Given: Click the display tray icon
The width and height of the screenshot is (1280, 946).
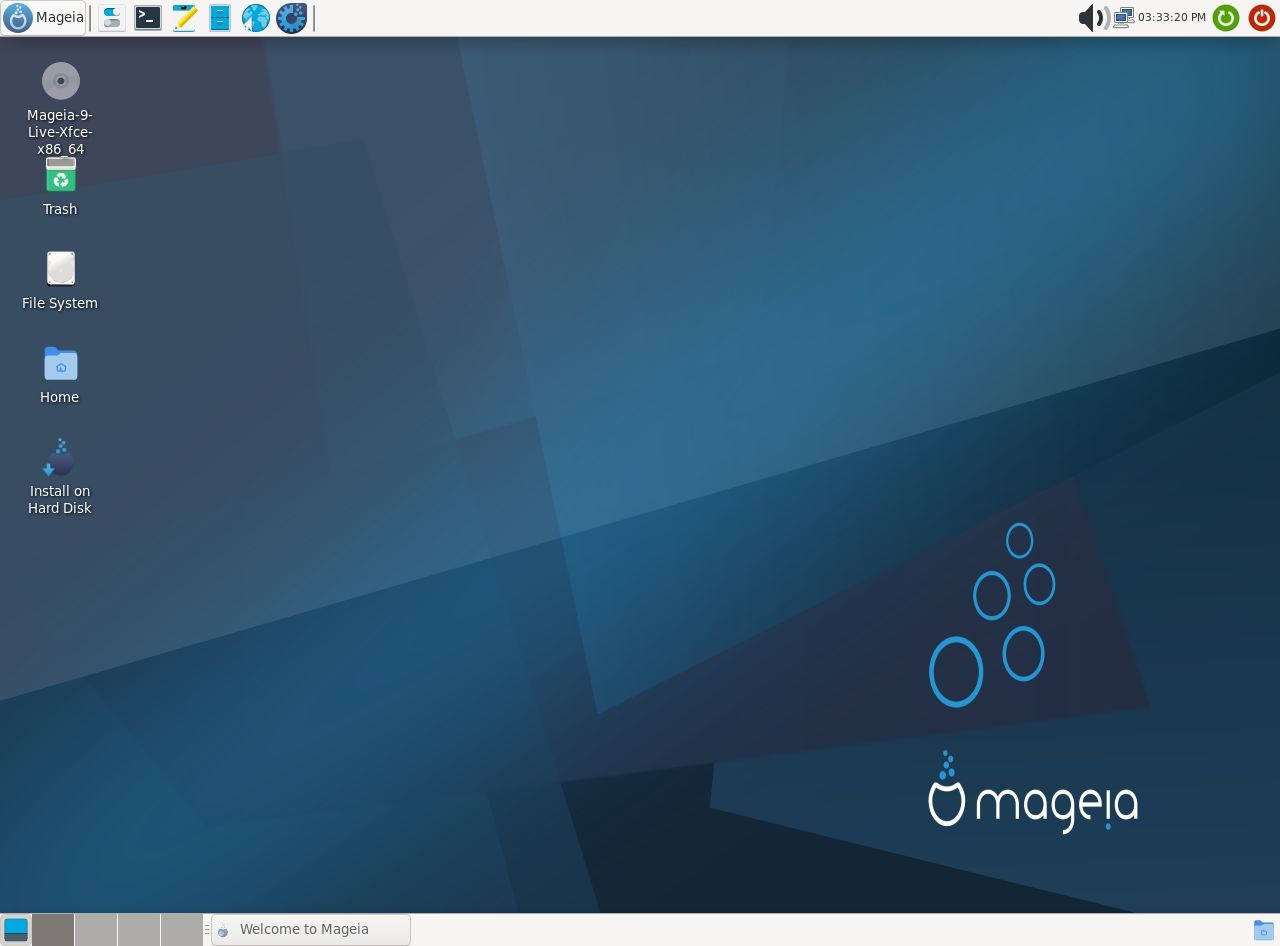Looking at the screenshot, I should point(1122,17).
